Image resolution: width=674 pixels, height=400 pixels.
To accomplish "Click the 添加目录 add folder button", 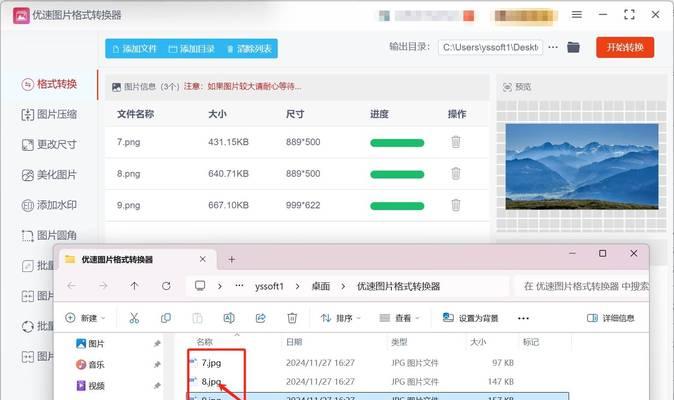I will 192,49.
